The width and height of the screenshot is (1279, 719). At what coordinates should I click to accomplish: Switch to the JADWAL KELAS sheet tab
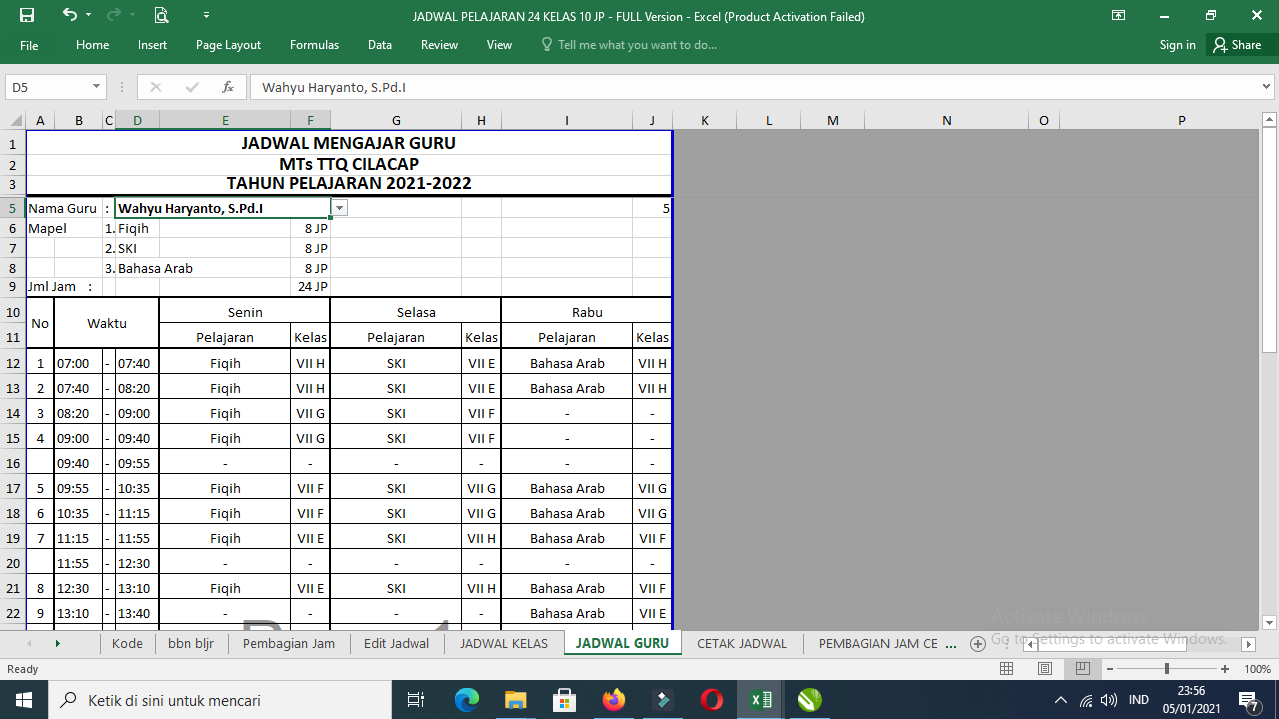[x=504, y=644]
